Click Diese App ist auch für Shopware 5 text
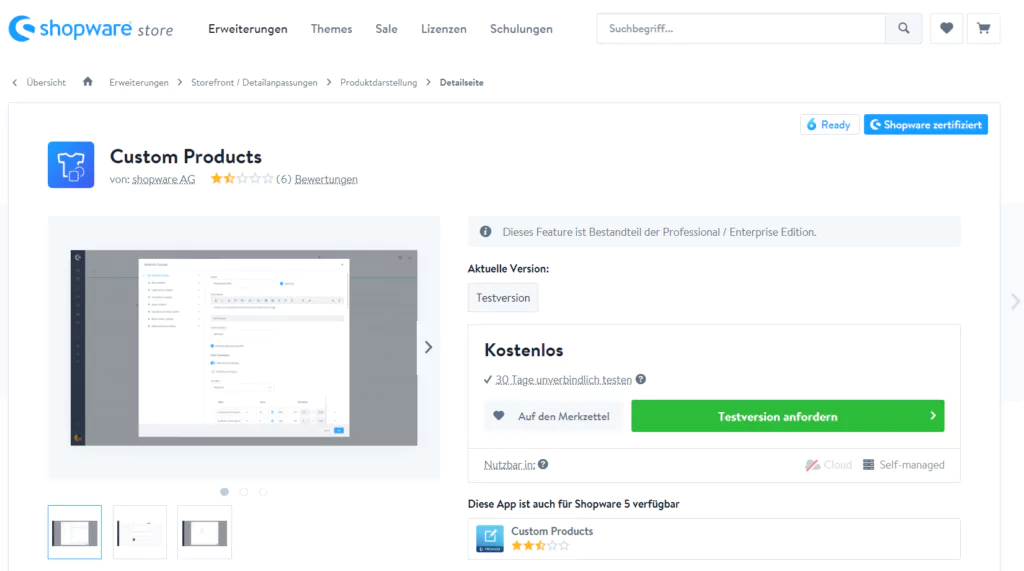1024x571 pixels. pos(573,504)
